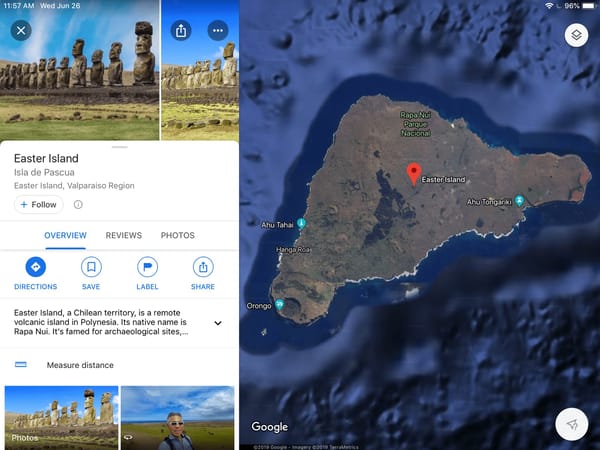Image resolution: width=600 pixels, height=450 pixels.
Task: Save Easter Island to a list
Action: click(91, 273)
